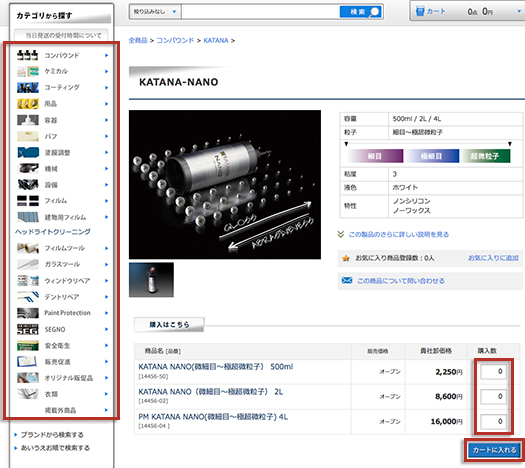Expand the ケミカル category arrow

point(106,71)
